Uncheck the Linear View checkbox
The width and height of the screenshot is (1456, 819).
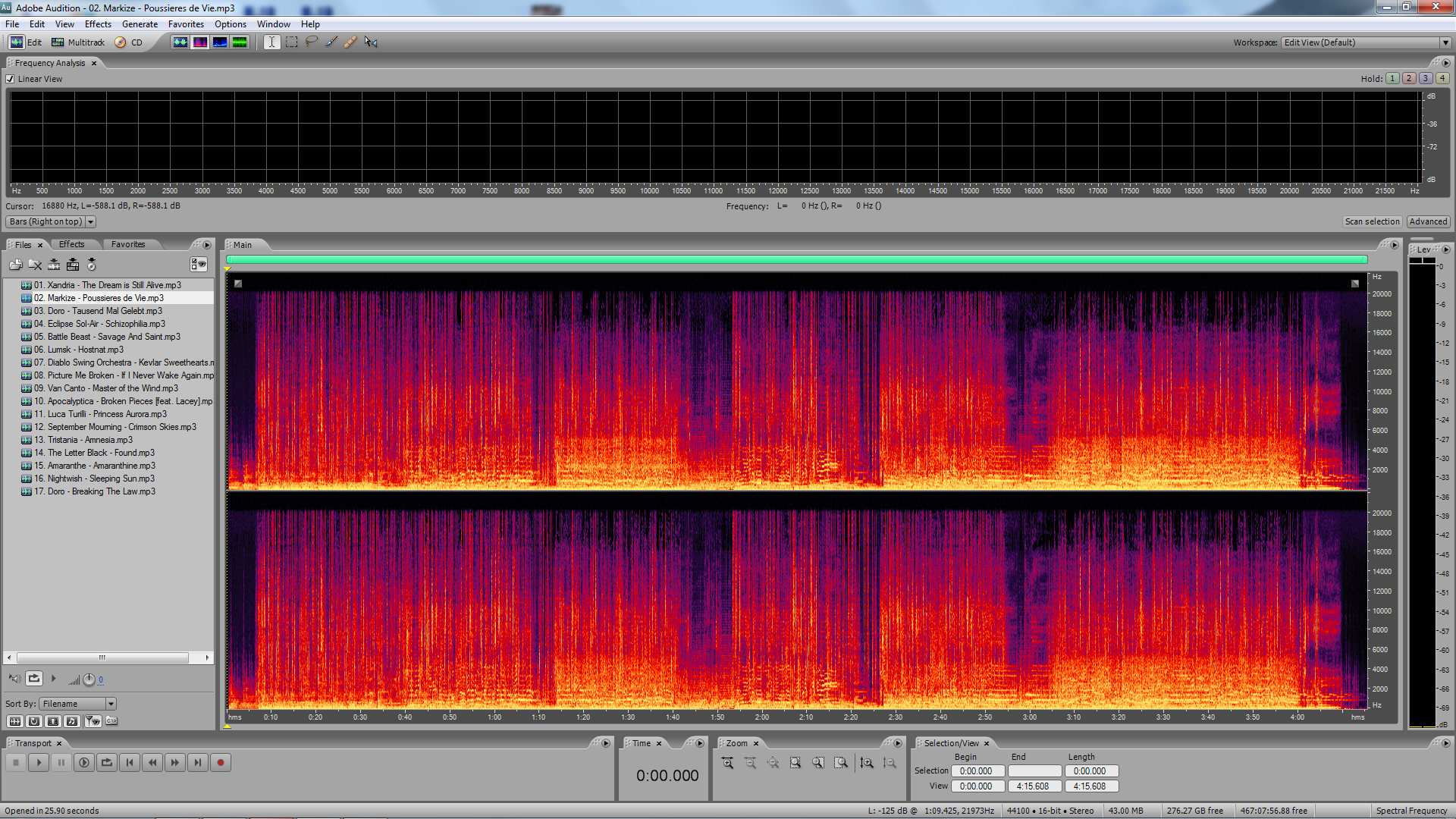pos(10,79)
